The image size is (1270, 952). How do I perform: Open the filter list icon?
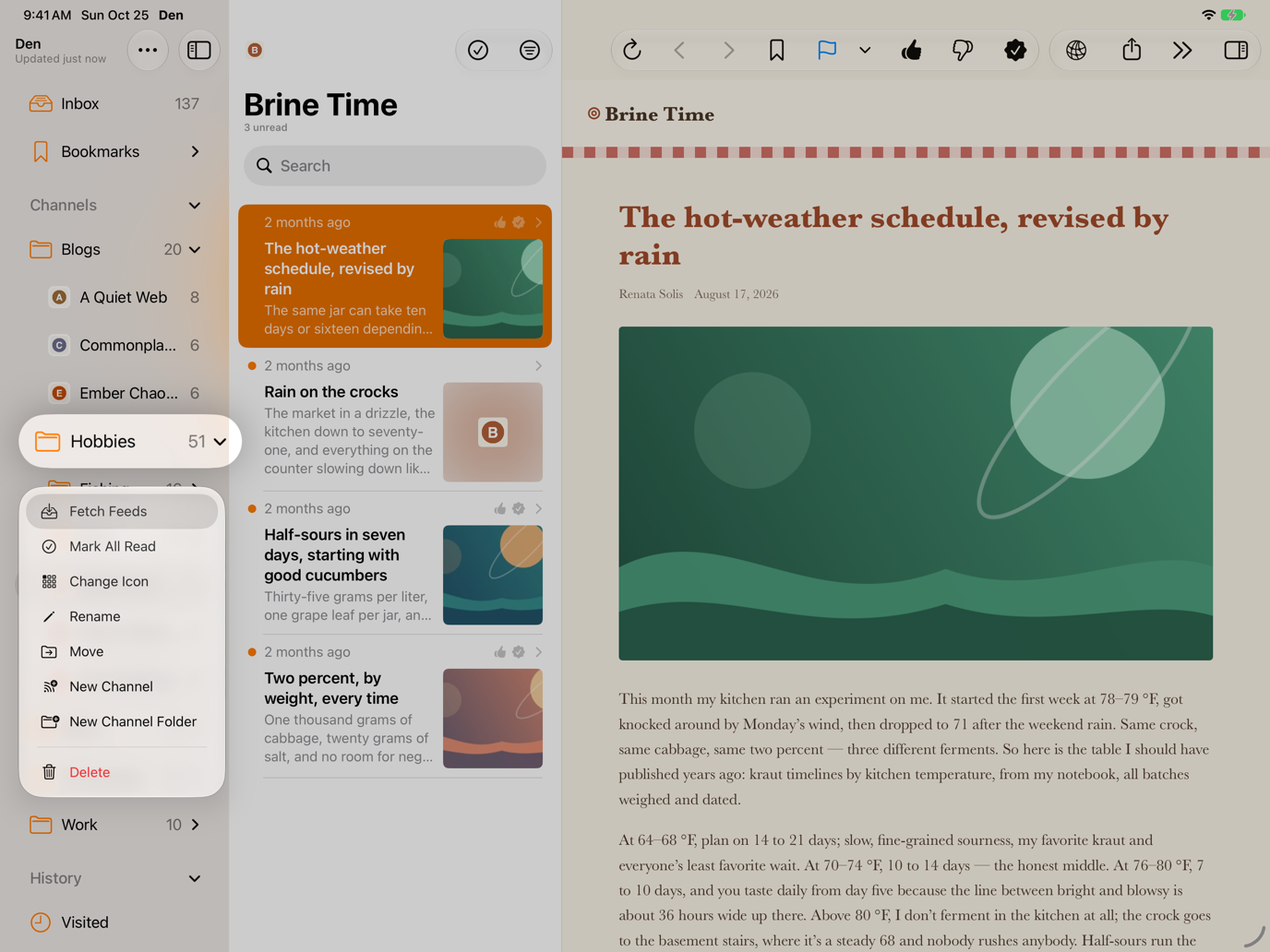point(530,50)
